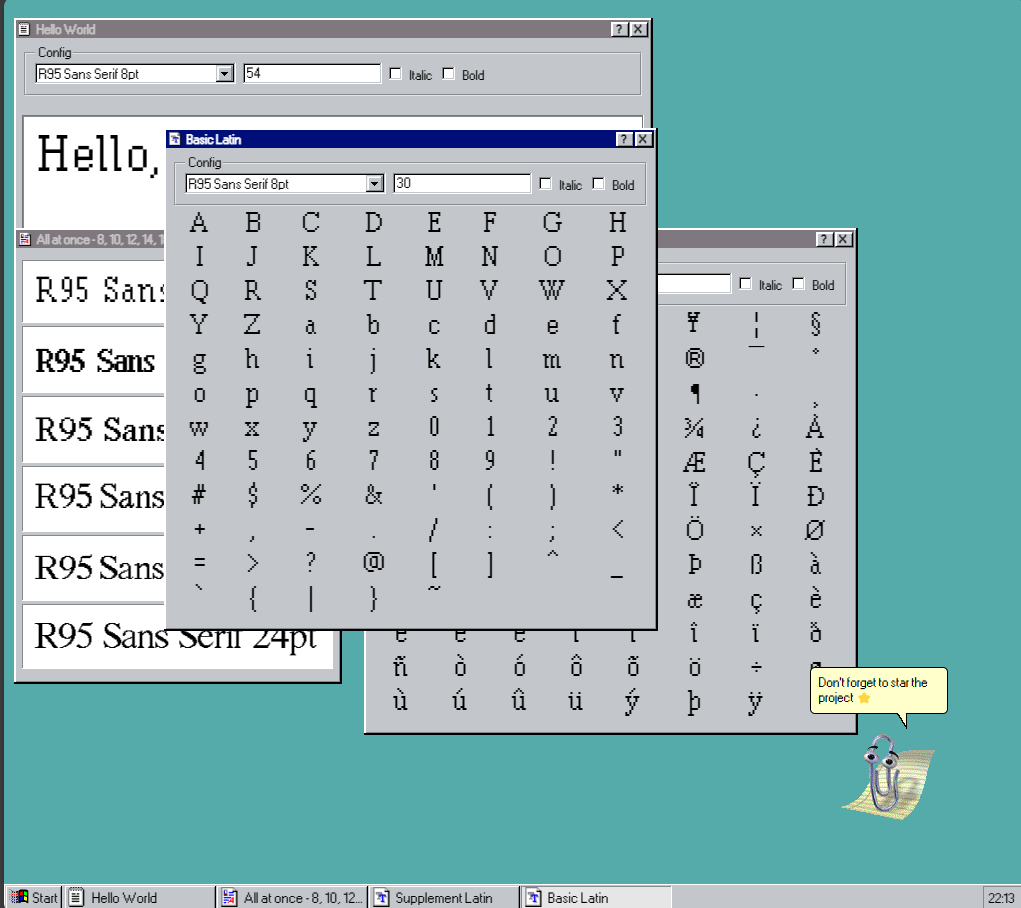
Task: Click the Hello World window title icon
Action: (x=25, y=30)
